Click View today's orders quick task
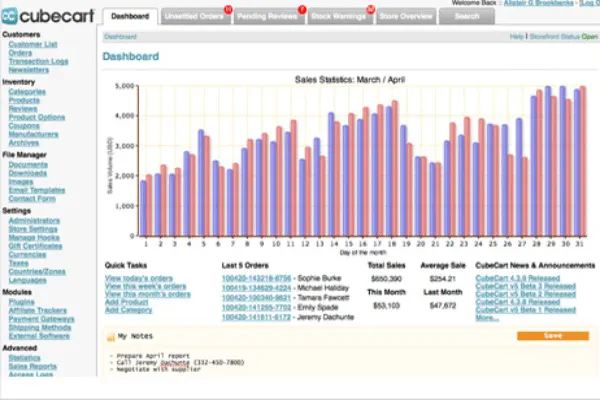 pos(139,278)
